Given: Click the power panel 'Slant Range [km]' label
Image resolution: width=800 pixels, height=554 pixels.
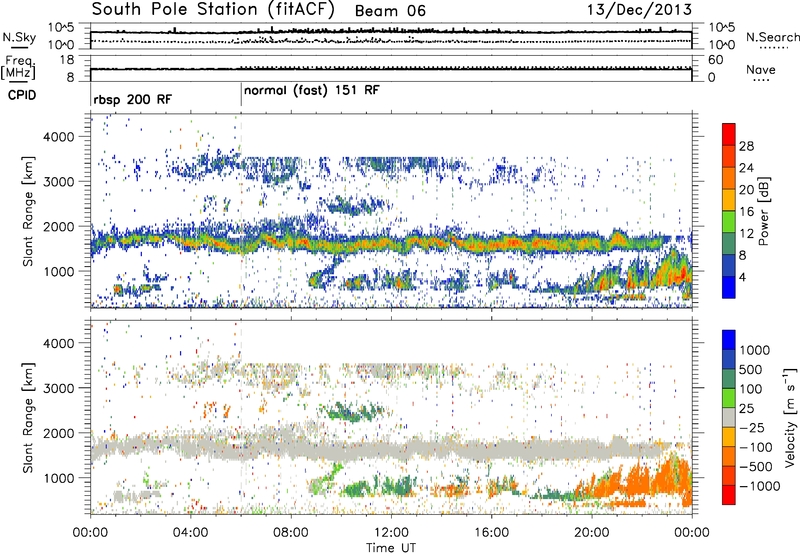Looking at the screenshot, I should tap(28, 211).
